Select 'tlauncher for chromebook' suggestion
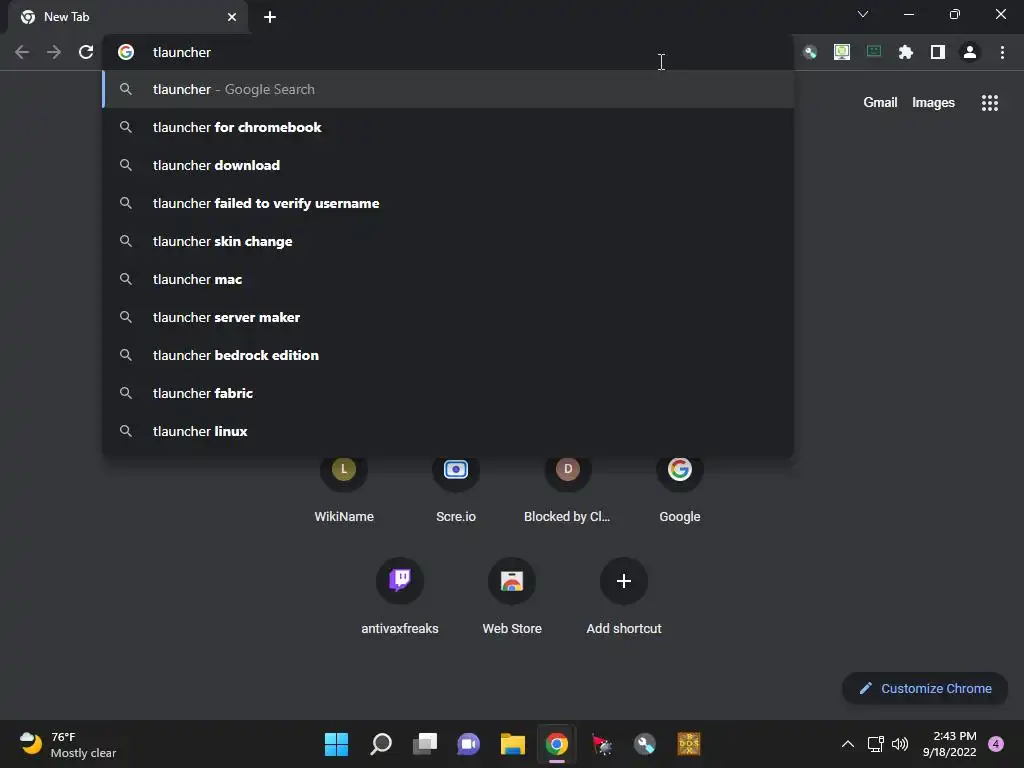1024x768 pixels. (448, 127)
